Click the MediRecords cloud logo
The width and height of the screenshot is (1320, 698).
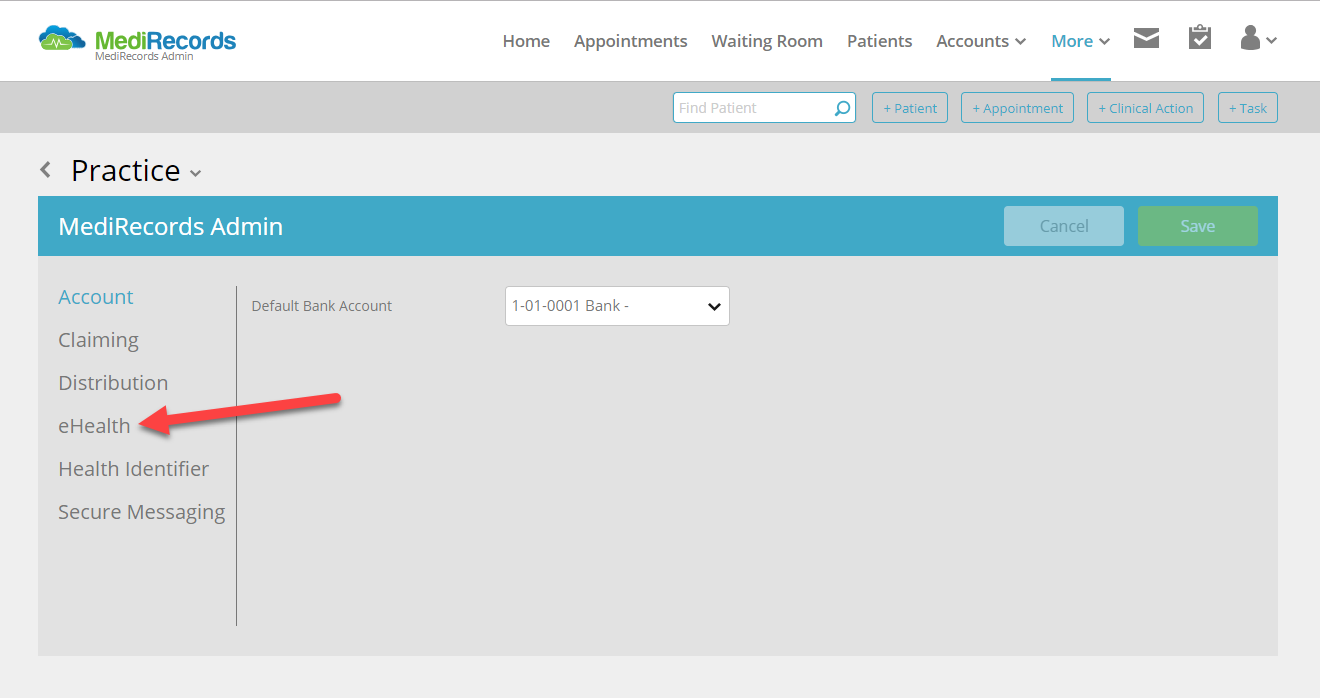point(137,41)
